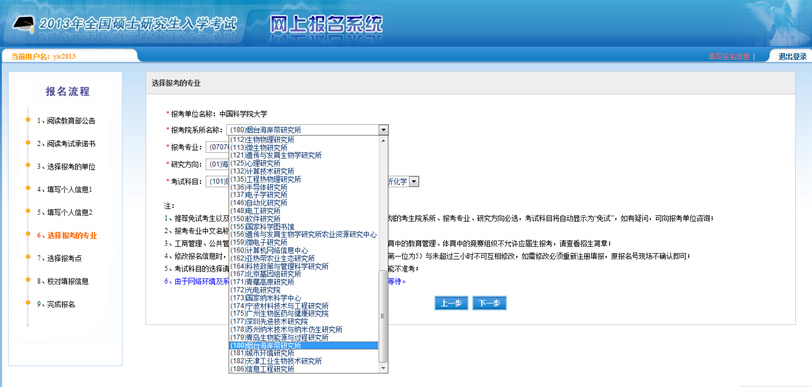Click 退出登录 to log out
Image resolution: width=812 pixels, height=387 pixels.
[x=792, y=56]
